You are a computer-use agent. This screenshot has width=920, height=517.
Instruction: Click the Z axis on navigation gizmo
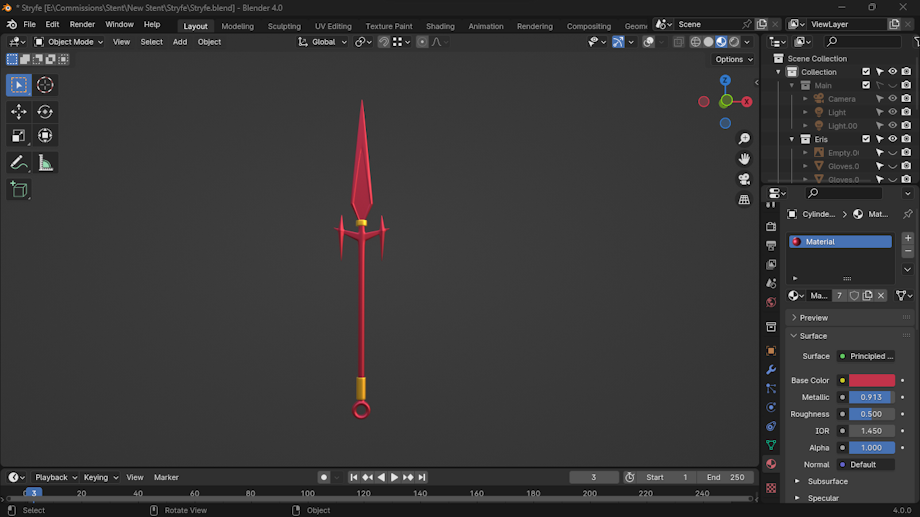pyautogui.click(x=725, y=80)
